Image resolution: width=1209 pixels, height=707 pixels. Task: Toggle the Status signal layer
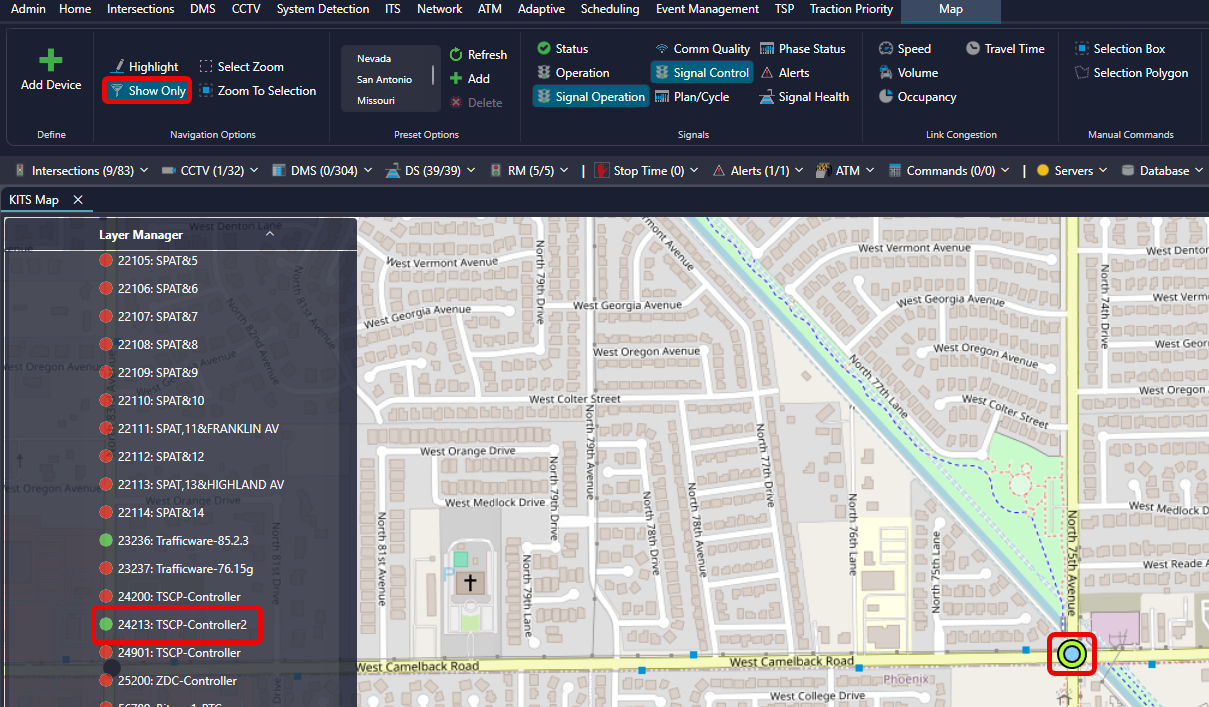tap(562, 49)
